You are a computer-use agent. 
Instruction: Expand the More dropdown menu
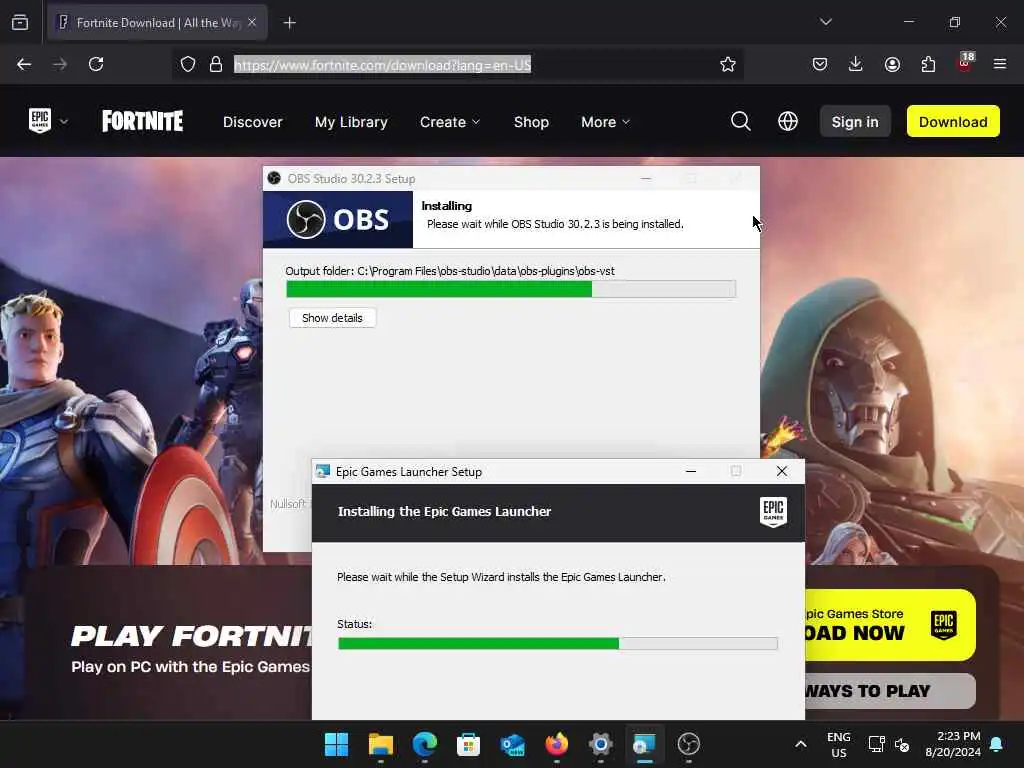click(x=605, y=122)
